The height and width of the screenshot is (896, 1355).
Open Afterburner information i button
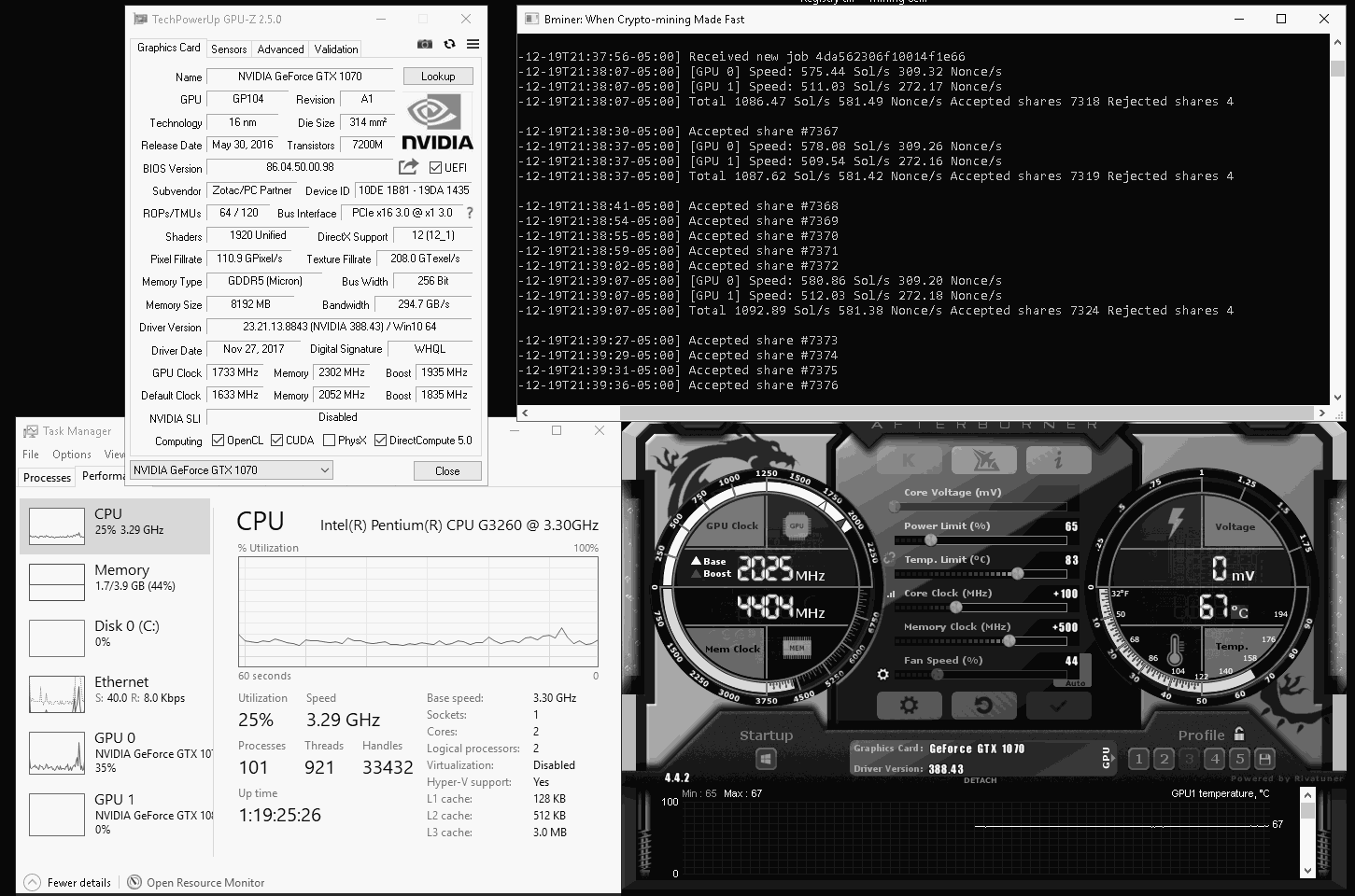tap(1058, 460)
